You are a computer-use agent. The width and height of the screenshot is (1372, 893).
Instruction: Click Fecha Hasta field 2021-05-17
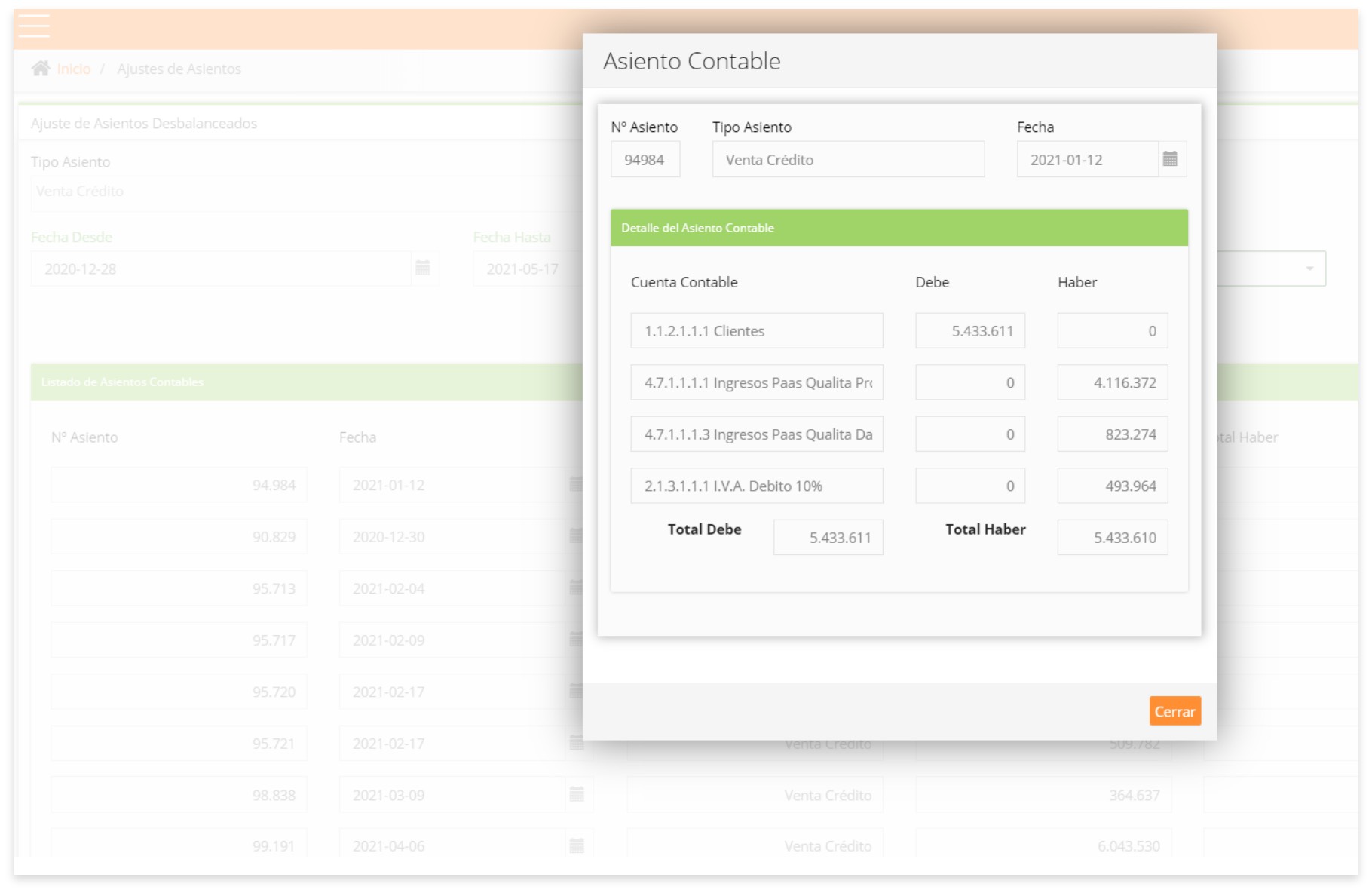[528, 268]
